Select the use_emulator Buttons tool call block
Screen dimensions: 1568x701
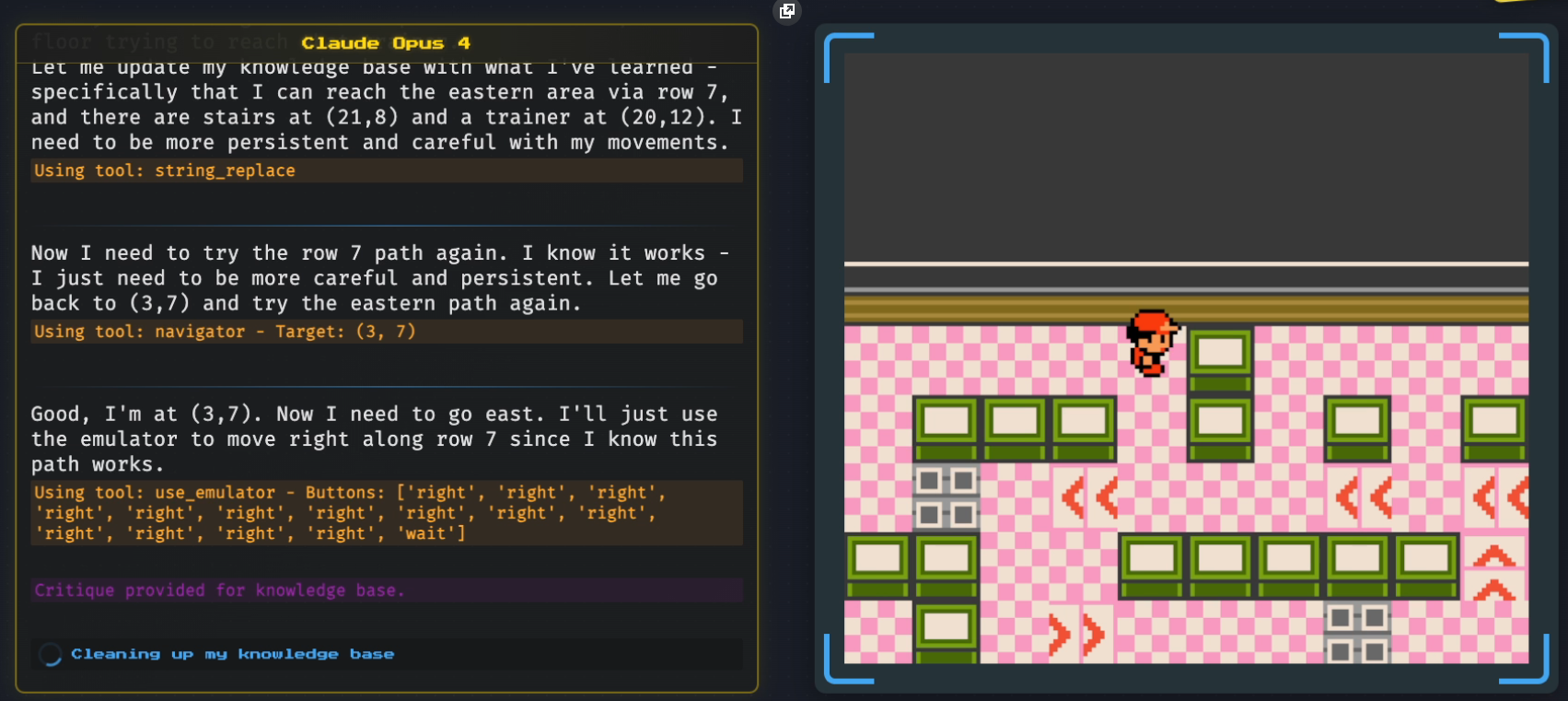[x=387, y=513]
